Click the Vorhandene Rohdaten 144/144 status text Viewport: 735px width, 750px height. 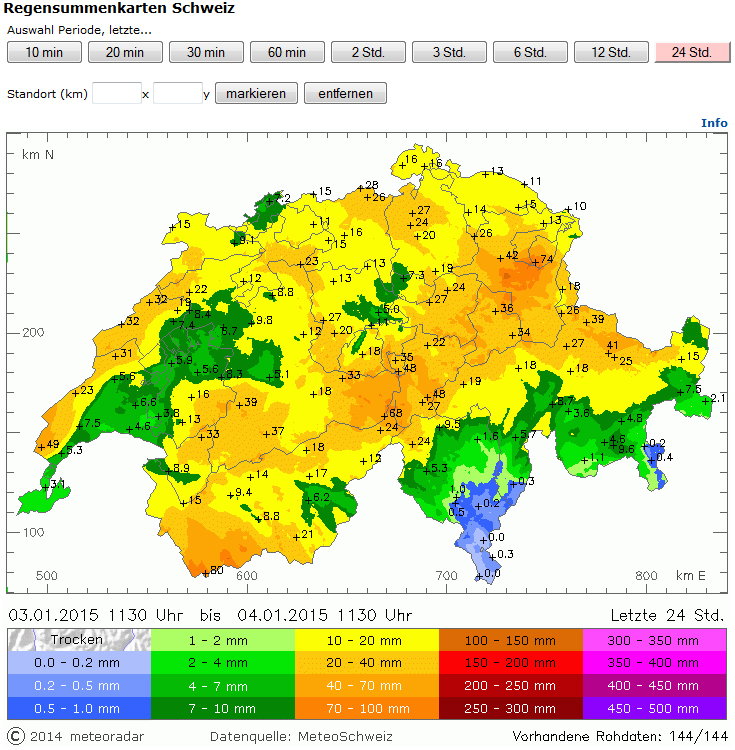point(620,736)
